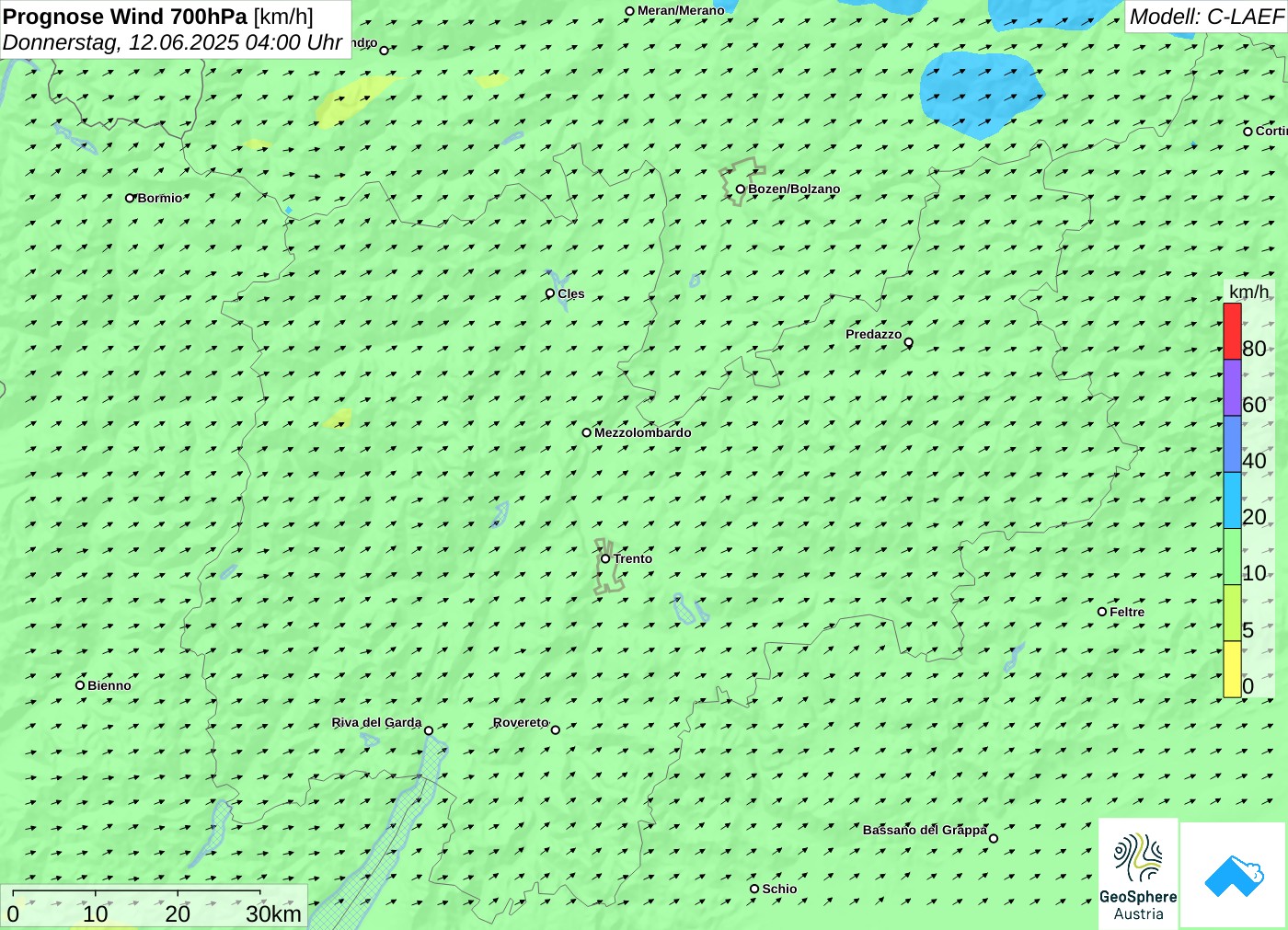1288x930 pixels.
Task: Click the GeoSphere Austria logo
Action: tap(1138, 873)
